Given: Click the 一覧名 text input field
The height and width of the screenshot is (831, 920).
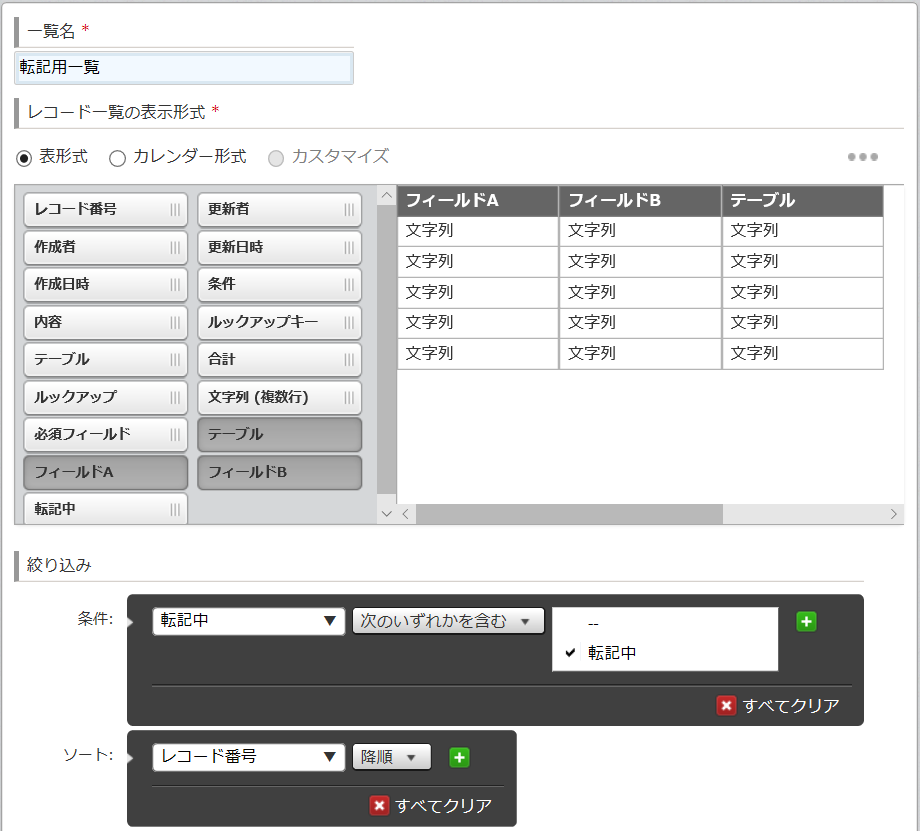Looking at the screenshot, I should click(184, 67).
